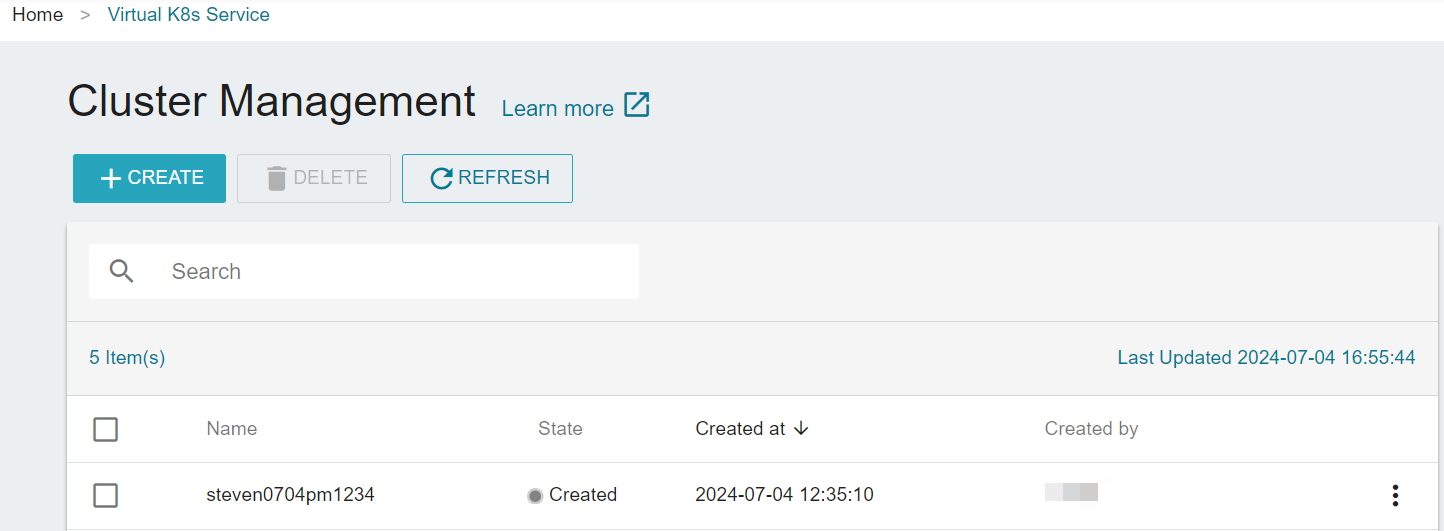The image size is (1444, 531).
Task: Sort by the Created at column
Action: tap(741, 428)
